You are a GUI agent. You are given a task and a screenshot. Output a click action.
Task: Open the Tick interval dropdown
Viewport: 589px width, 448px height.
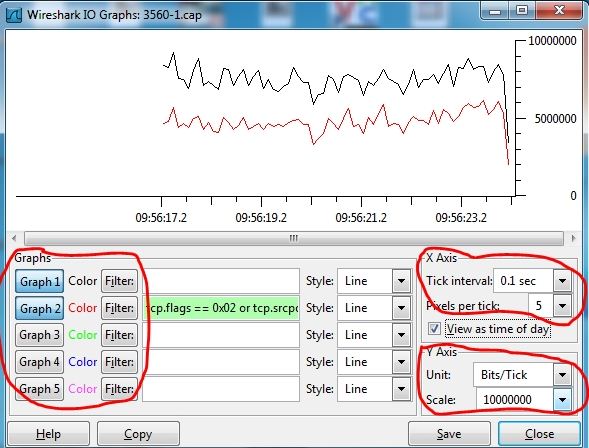562,281
